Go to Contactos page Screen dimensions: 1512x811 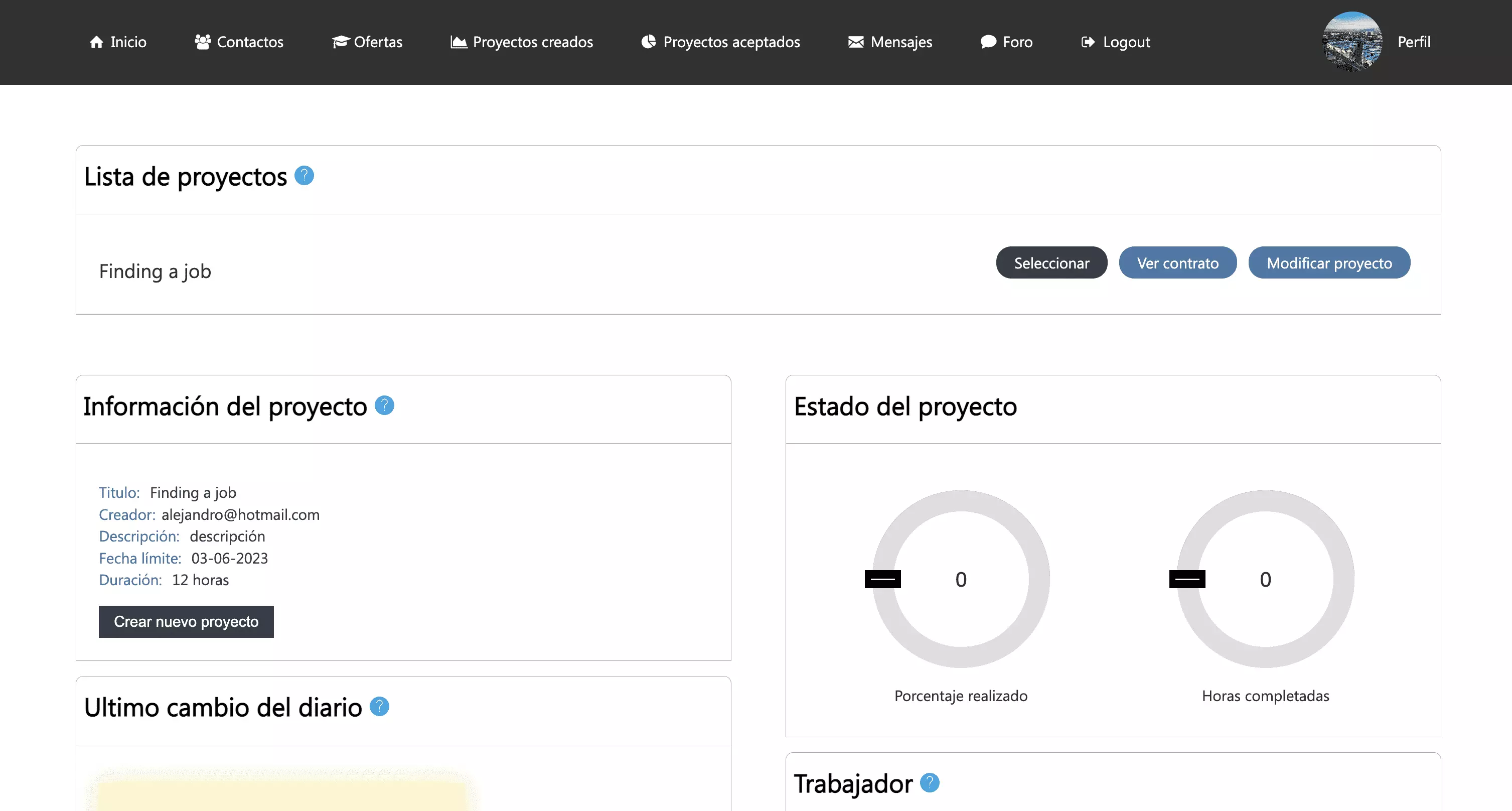(x=239, y=42)
